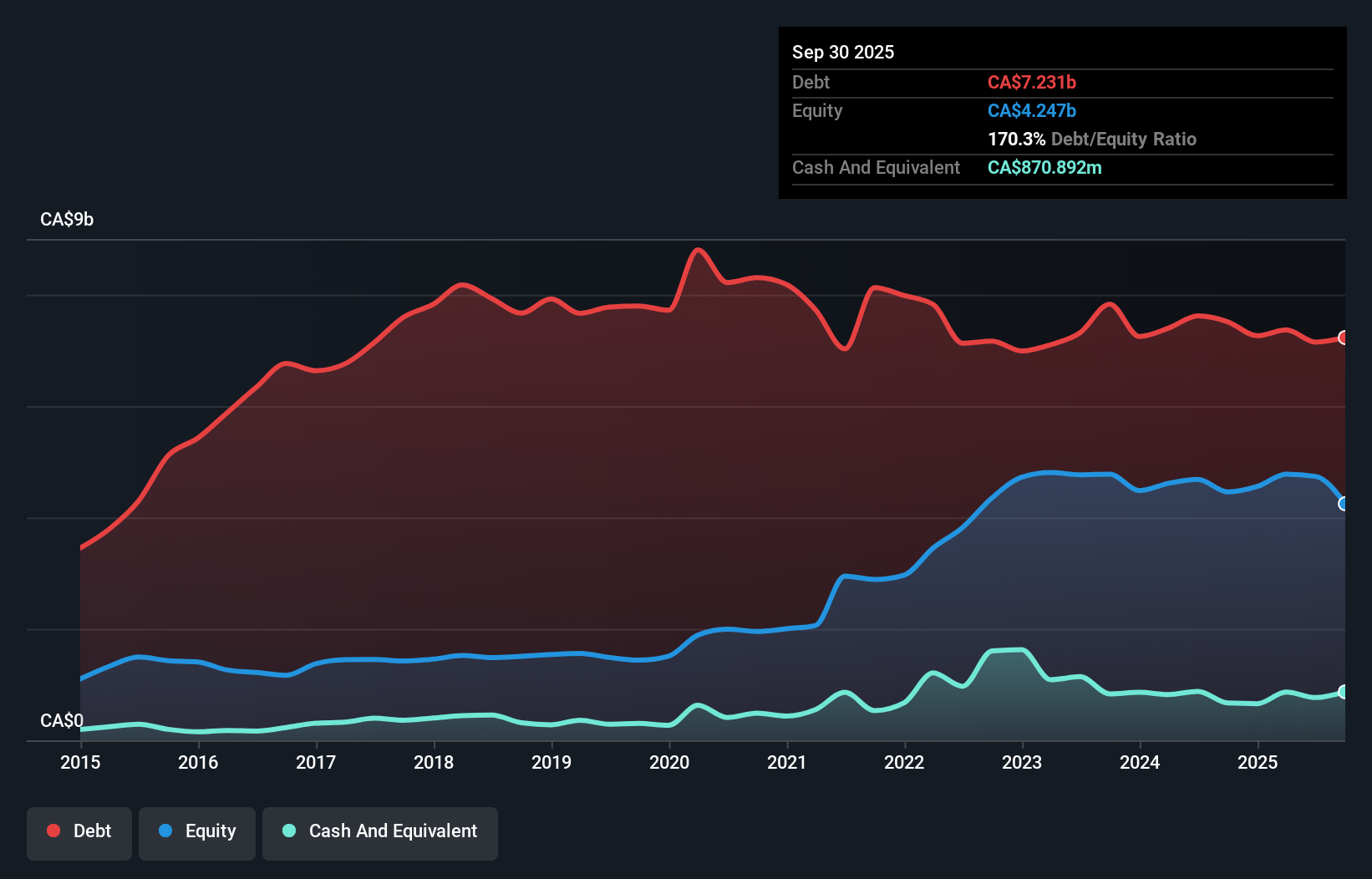Screen dimensions: 1372x879
Task: Click the teal dot in Cash legend
Action: 289,831
